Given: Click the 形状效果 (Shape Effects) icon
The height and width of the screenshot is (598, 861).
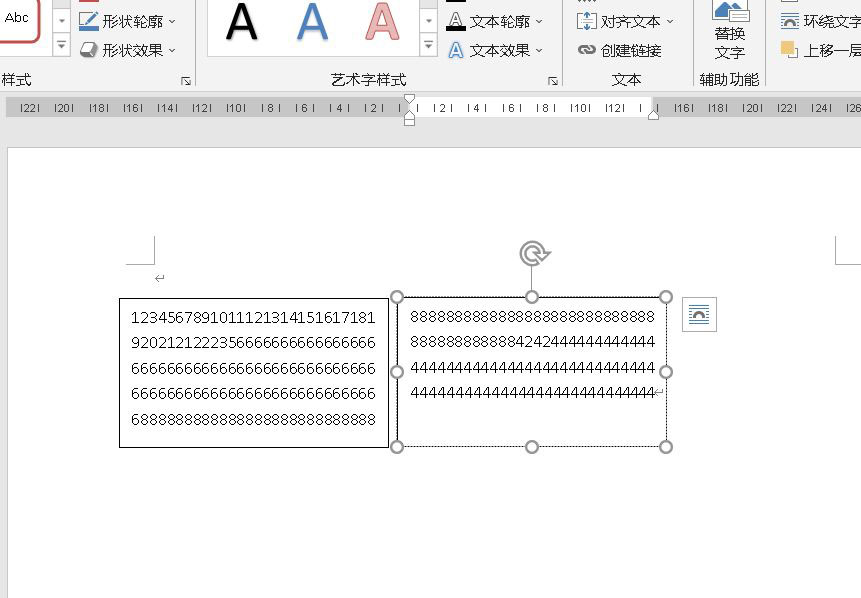Looking at the screenshot, I should tap(88, 46).
